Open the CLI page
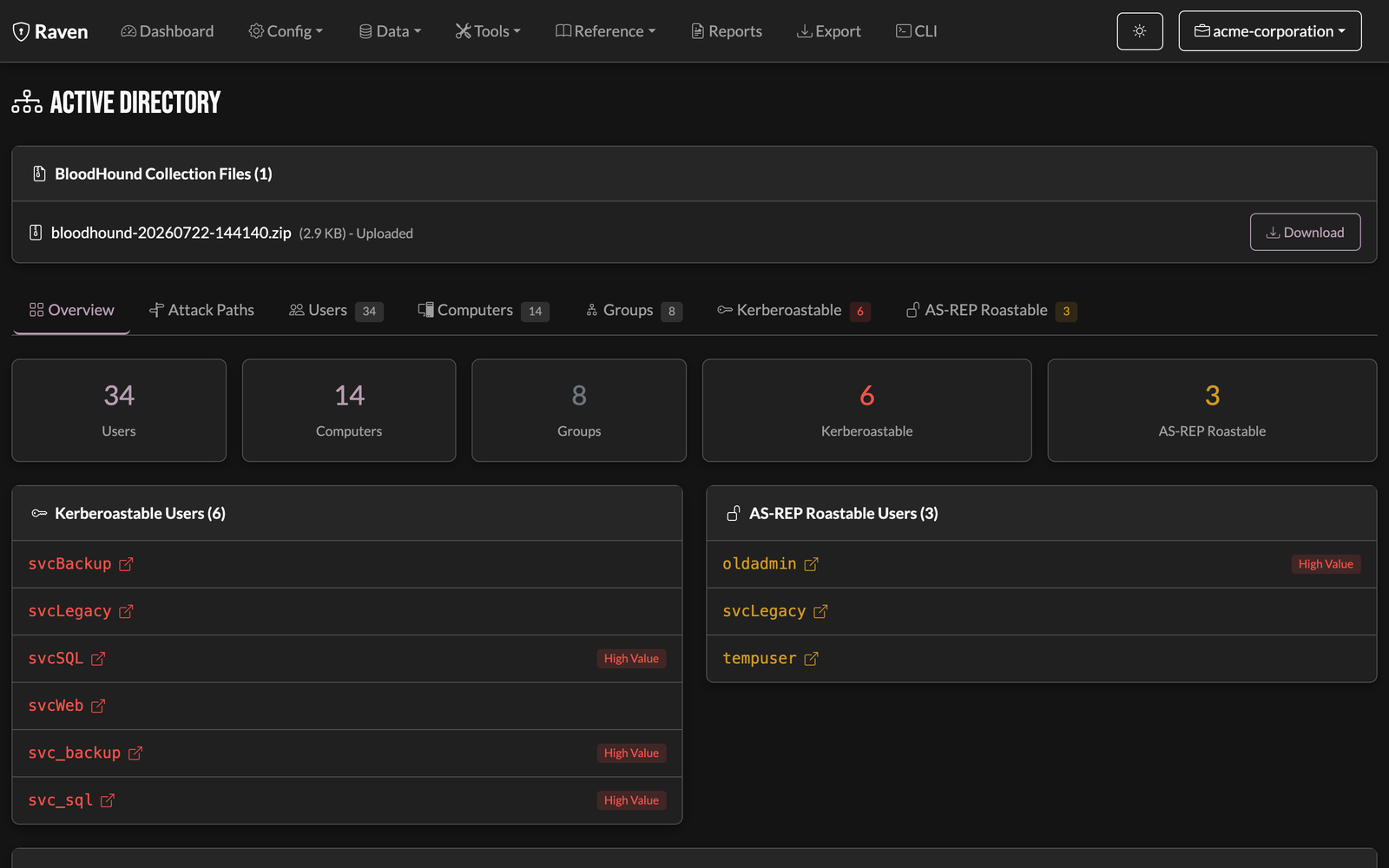 917,31
